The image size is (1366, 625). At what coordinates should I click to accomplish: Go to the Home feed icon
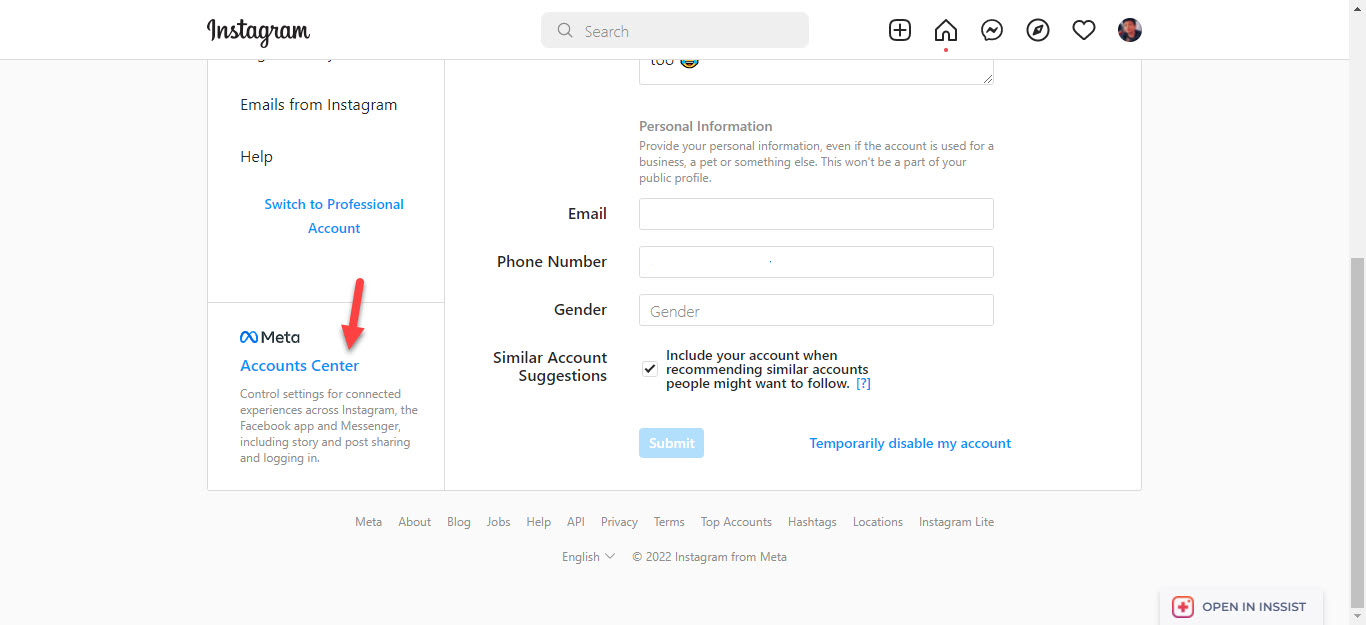click(945, 30)
